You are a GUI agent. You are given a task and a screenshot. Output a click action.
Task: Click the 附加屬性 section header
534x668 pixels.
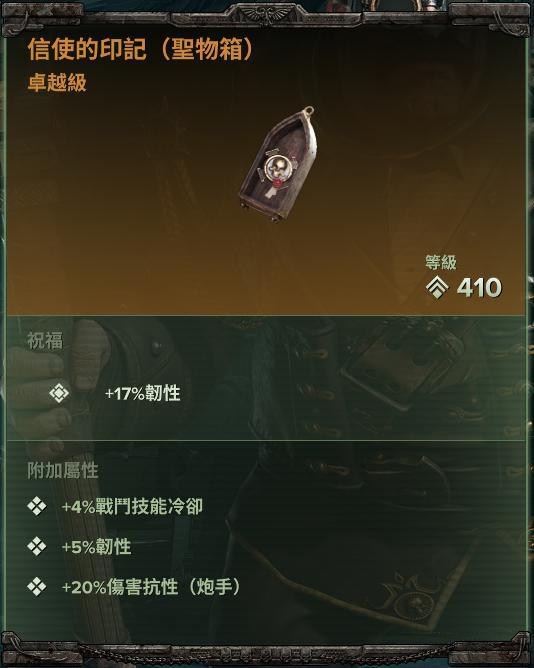click(63, 471)
